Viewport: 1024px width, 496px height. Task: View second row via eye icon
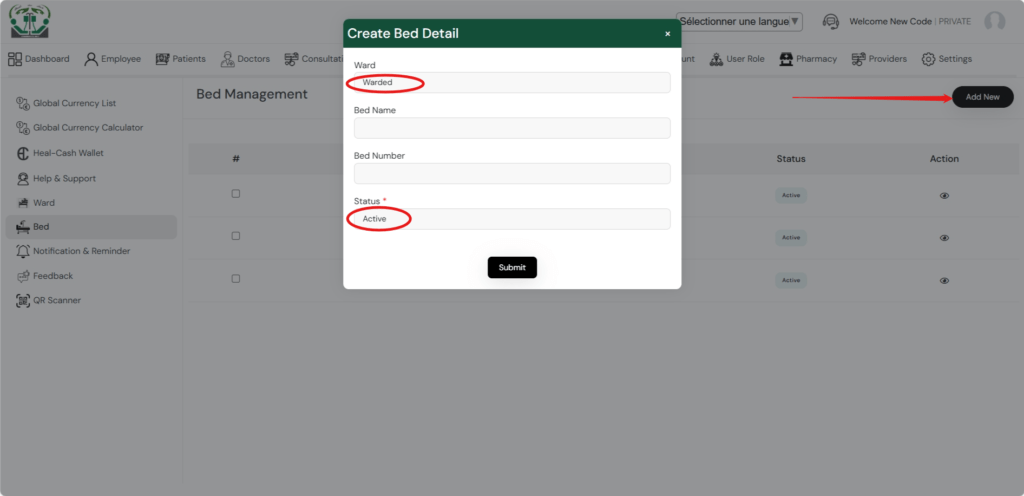click(x=944, y=238)
